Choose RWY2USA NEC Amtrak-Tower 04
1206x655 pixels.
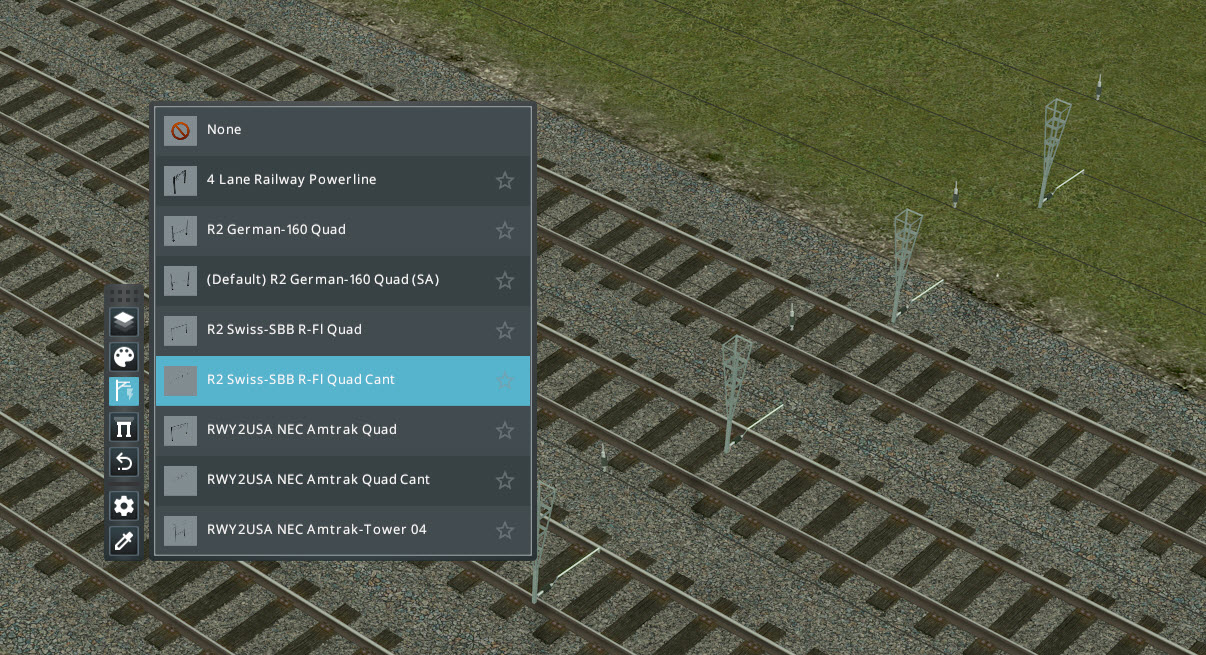(x=343, y=530)
